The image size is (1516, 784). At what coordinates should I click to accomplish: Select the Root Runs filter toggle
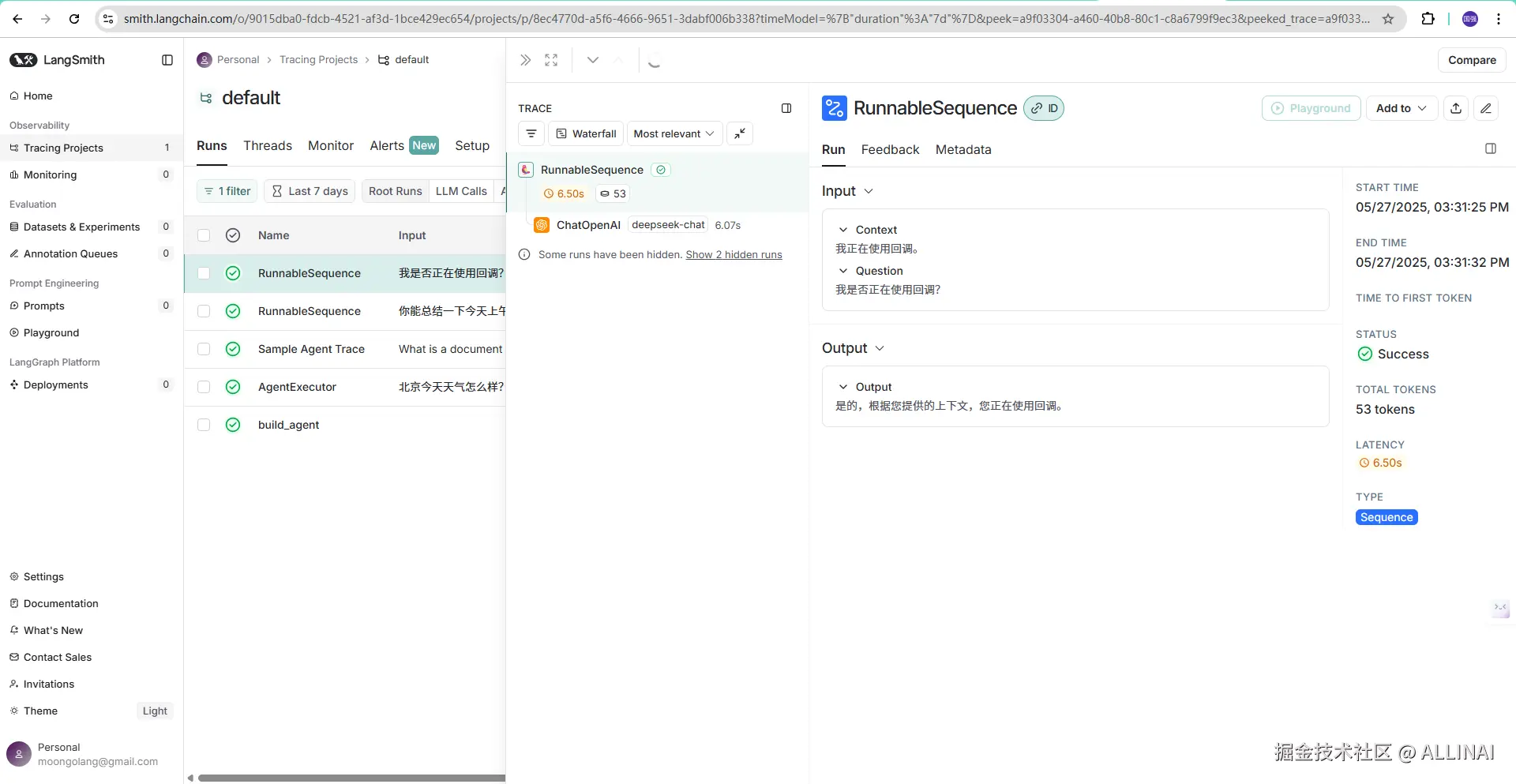(x=396, y=191)
